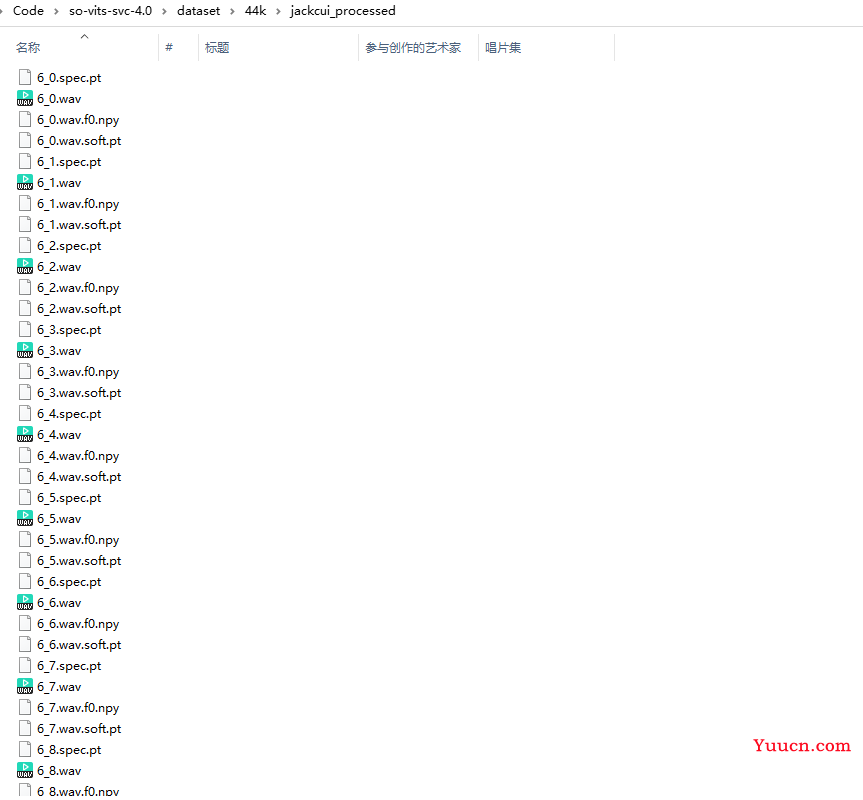Click the 6_5.wav audio file icon
This screenshot has width=863, height=800.
click(x=25, y=519)
